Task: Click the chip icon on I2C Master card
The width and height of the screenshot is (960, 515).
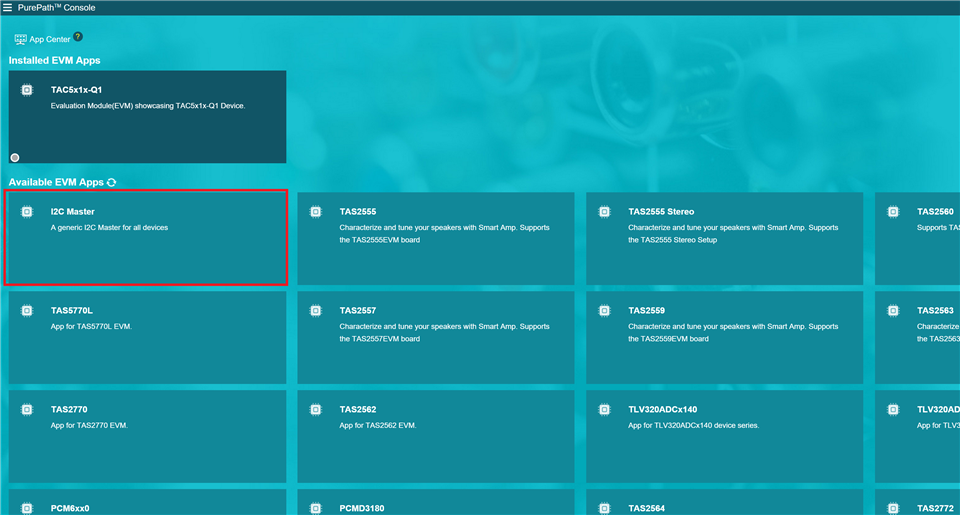Action: (27, 212)
